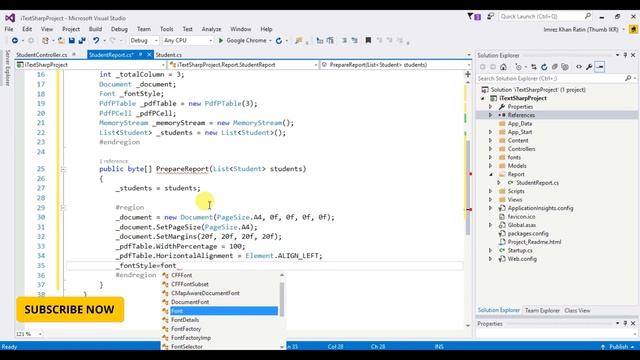
Task: Open the Server Explorer side tab
Action: pyautogui.click(x=7, y=68)
